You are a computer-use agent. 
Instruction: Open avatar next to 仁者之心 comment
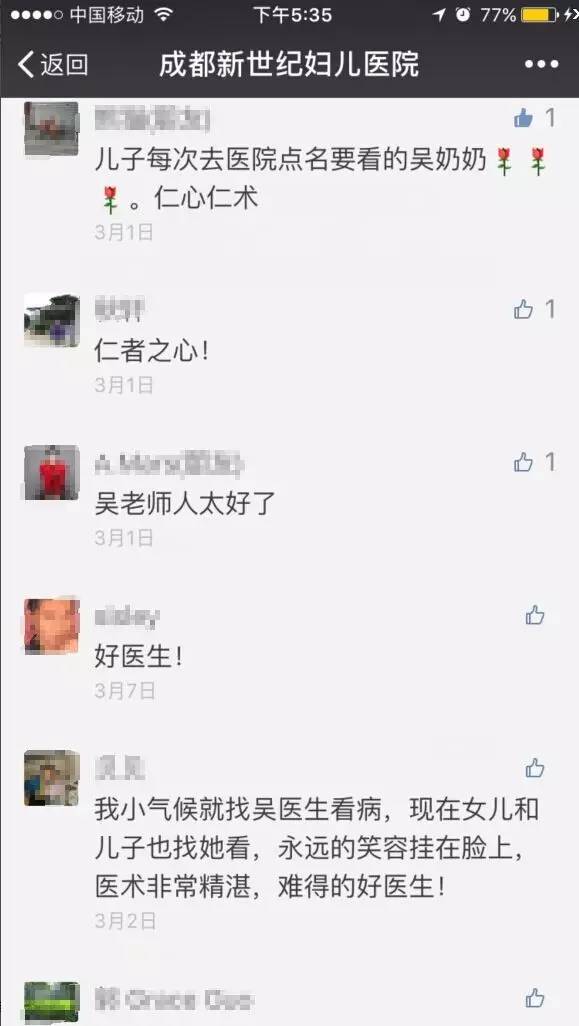click(52, 320)
